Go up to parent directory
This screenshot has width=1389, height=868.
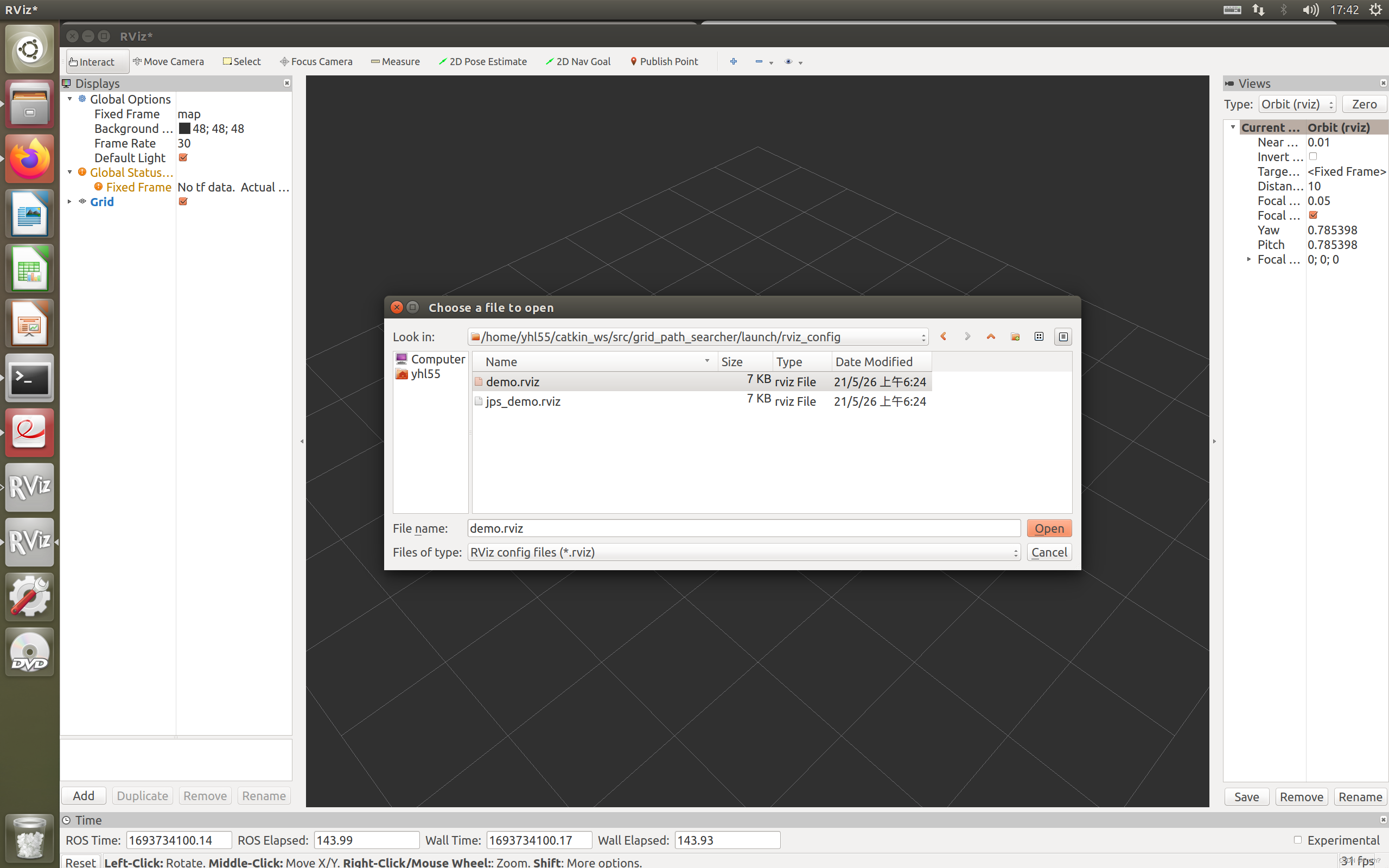(991, 336)
